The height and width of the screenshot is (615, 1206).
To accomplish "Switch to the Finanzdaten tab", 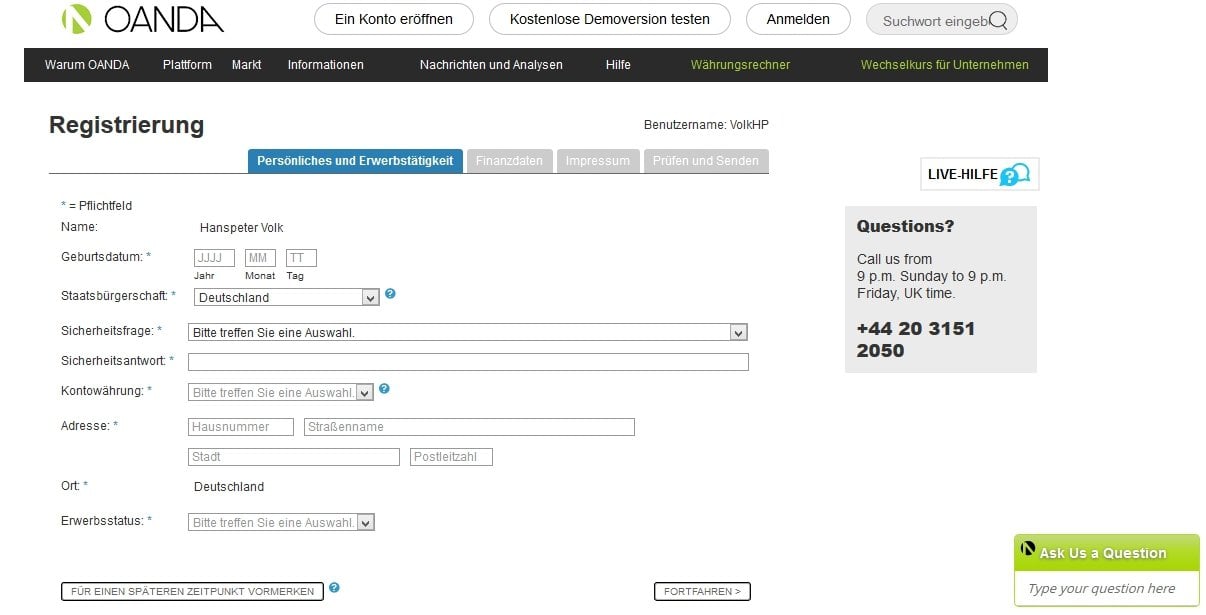I will pos(510,161).
